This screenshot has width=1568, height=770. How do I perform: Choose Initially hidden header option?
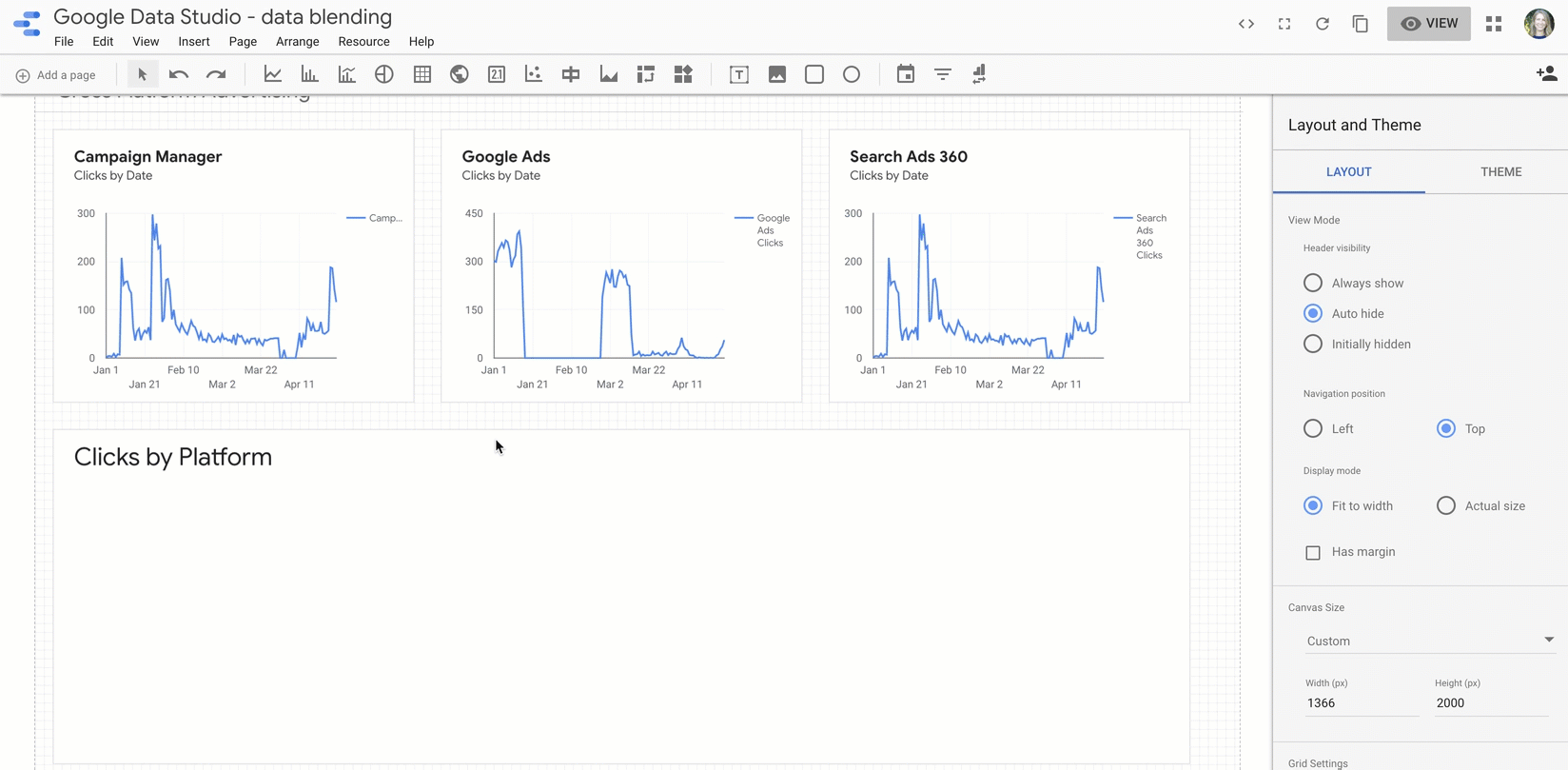1313,344
